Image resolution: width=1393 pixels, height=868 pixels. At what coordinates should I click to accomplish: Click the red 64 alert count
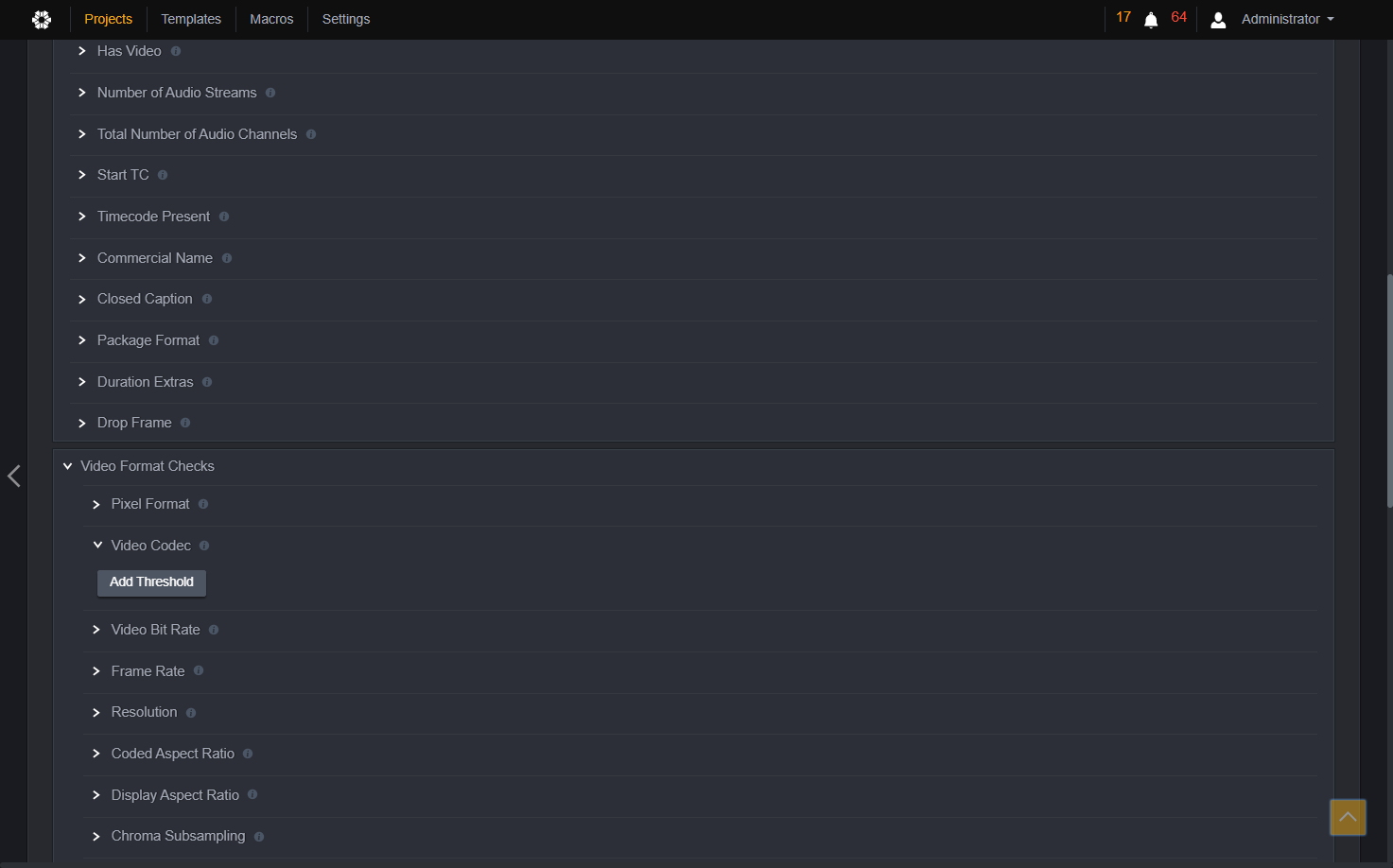[1178, 17]
